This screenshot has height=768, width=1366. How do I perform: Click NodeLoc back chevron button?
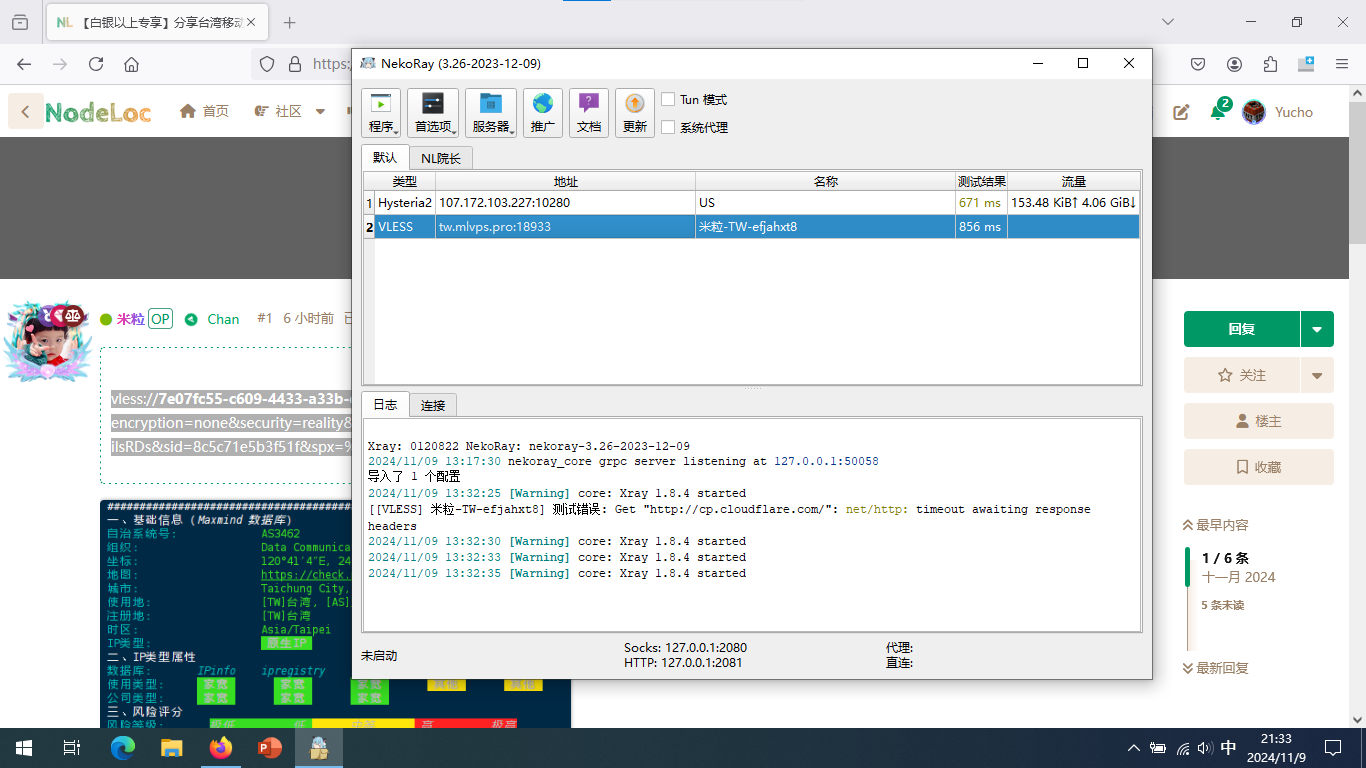(x=25, y=112)
